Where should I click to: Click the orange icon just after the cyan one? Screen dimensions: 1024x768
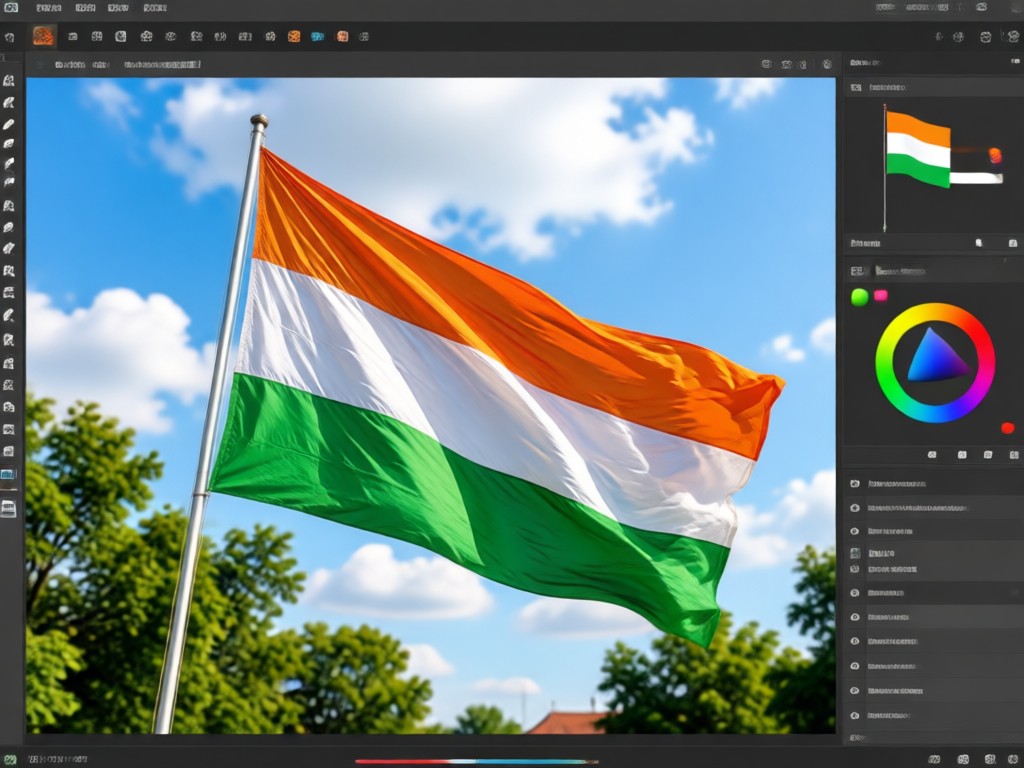pyautogui.click(x=342, y=37)
